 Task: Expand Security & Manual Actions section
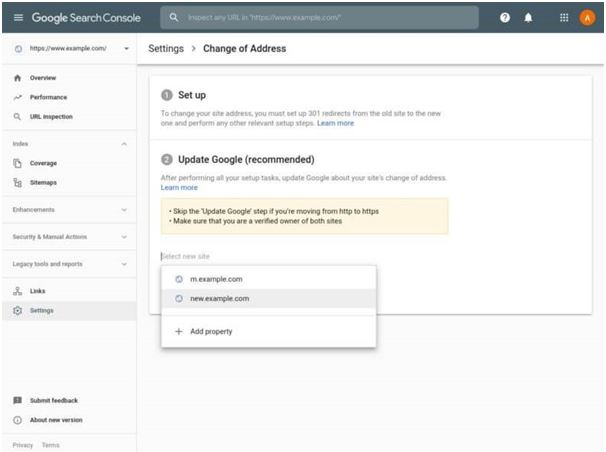(124, 237)
